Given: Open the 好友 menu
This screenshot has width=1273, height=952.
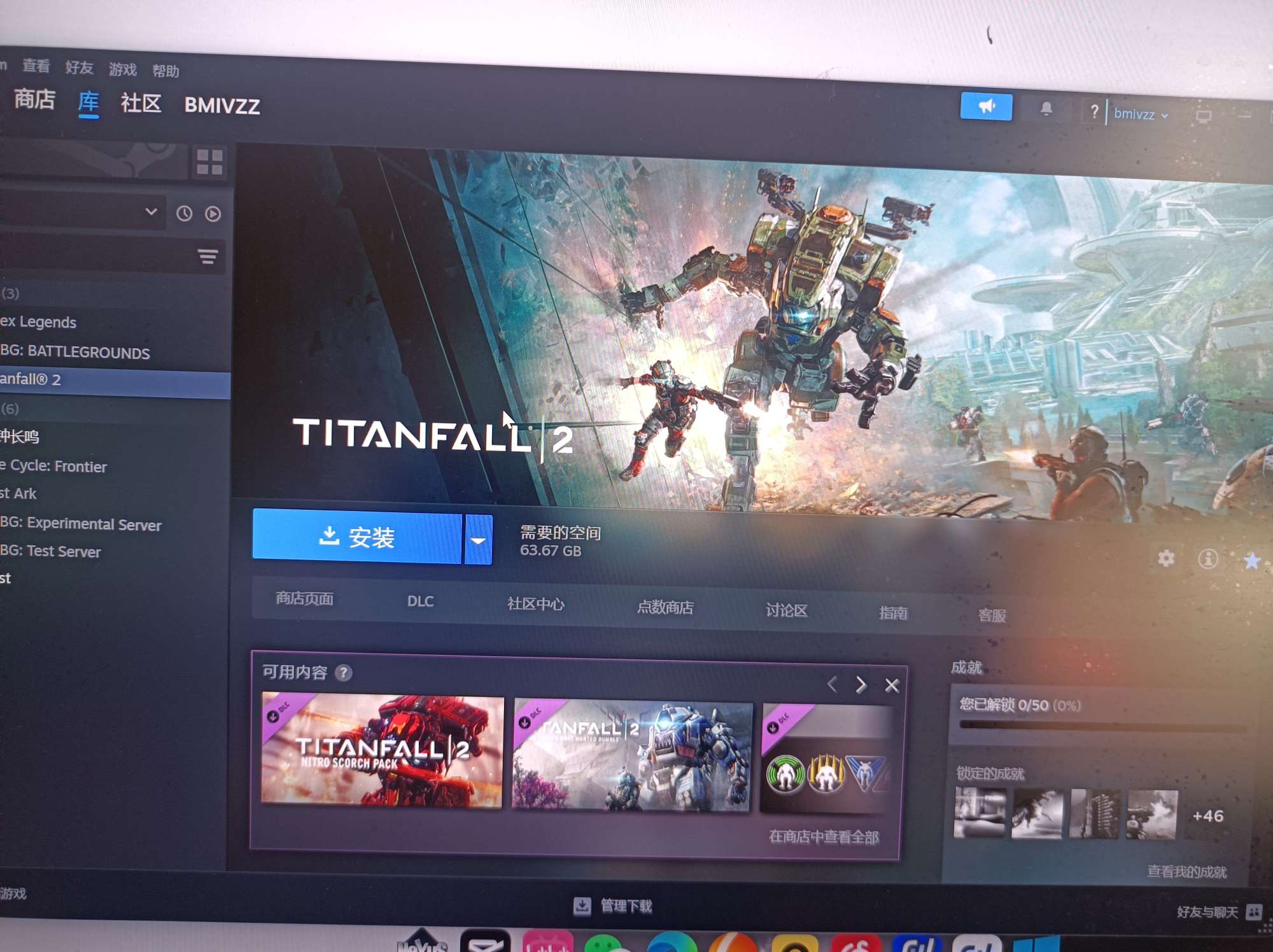Looking at the screenshot, I should coord(79,67).
